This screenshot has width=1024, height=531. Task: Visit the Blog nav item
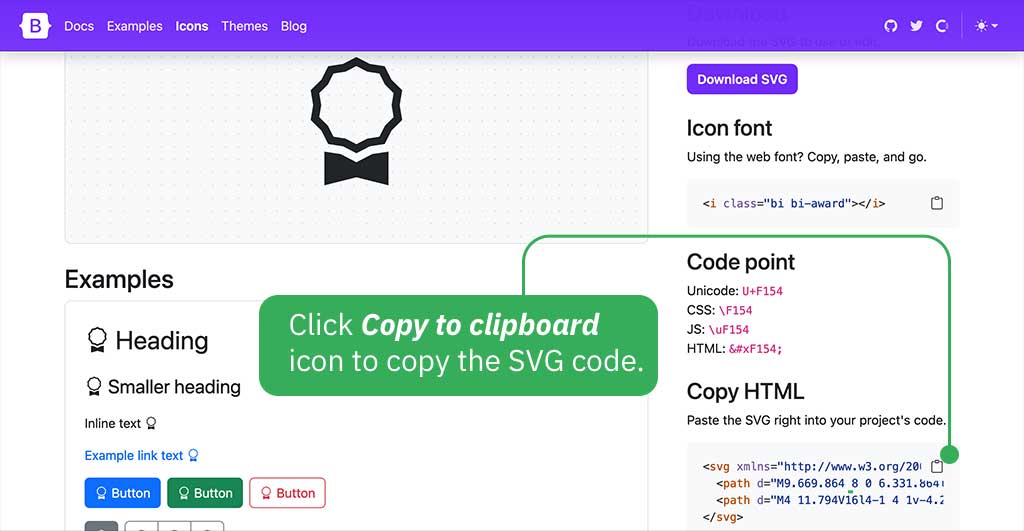click(x=294, y=26)
